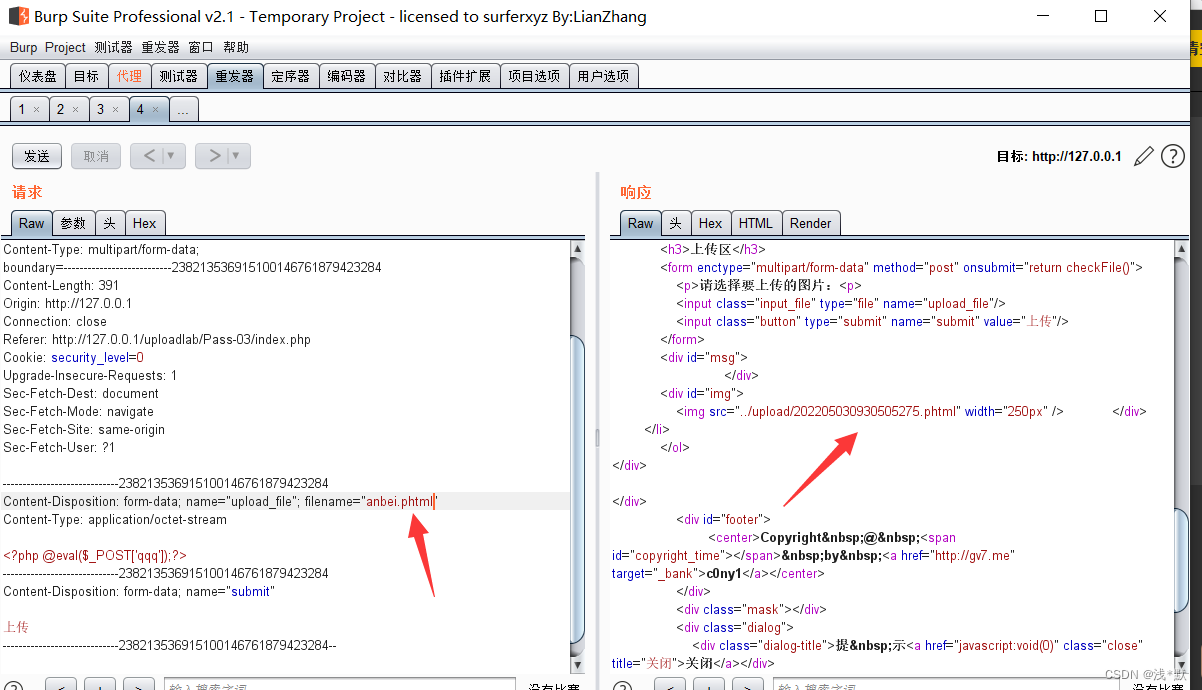Close repeater tab 3 with its x
This screenshot has width=1202, height=690.
tap(115, 110)
